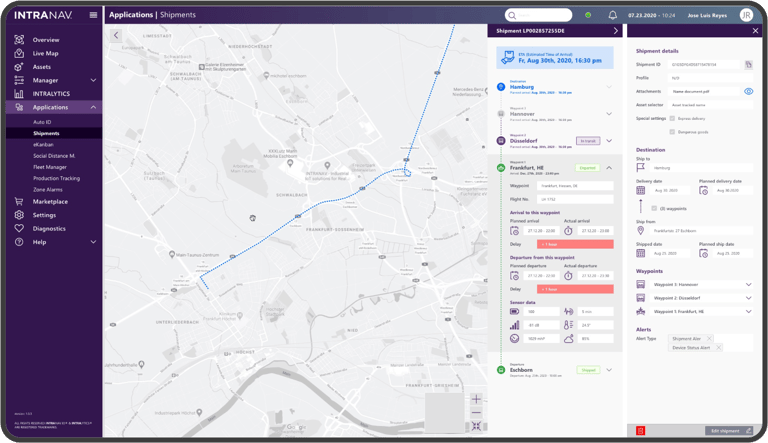Copy the Shipment ID

tap(748, 65)
